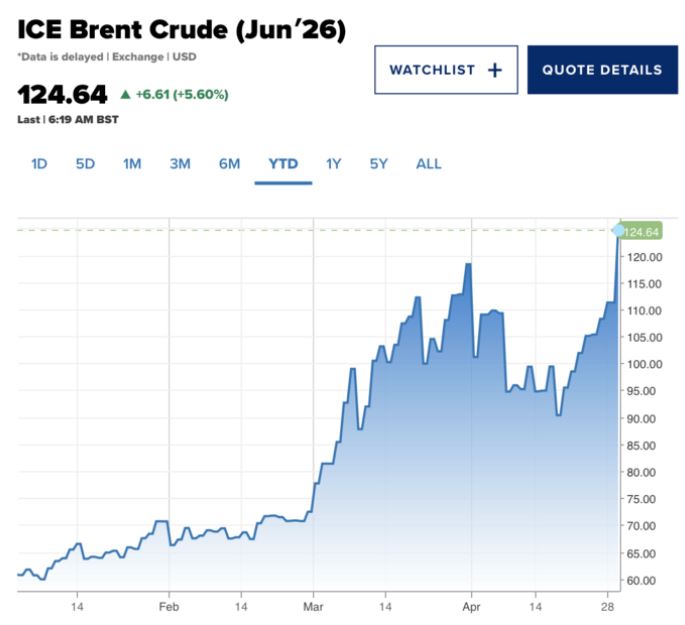The width and height of the screenshot is (685, 625).
Task: Show the 1M chart range
Action: 132,164
